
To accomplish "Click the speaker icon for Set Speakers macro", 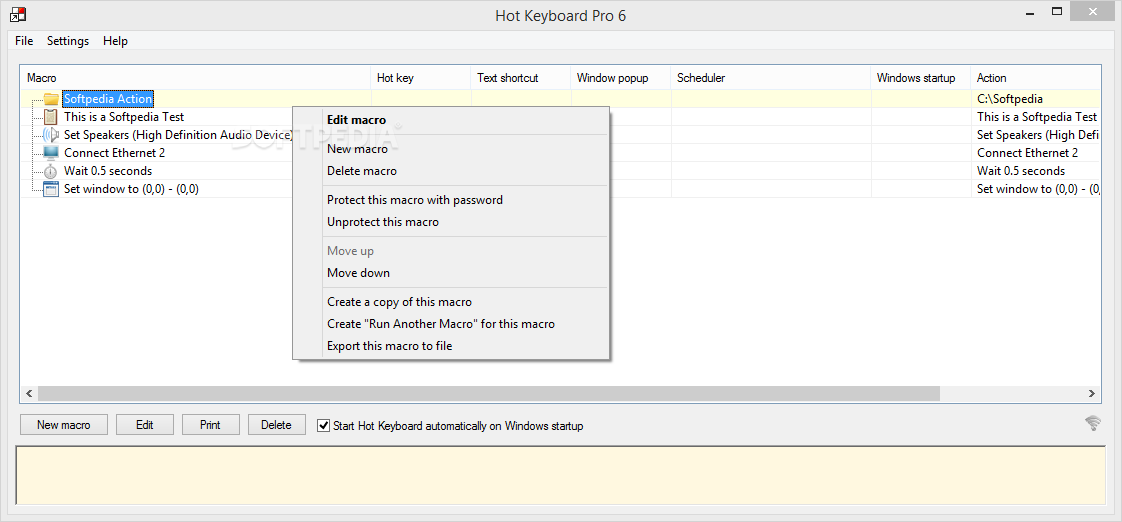I will pos(51,135).
